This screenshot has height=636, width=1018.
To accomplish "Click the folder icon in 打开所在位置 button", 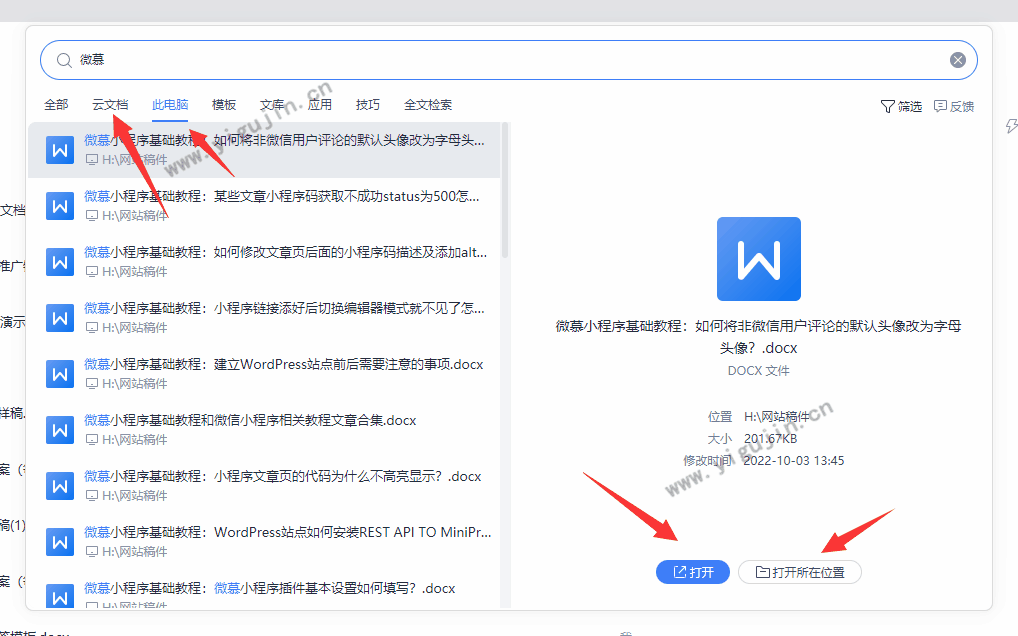I will click(763, 572).
